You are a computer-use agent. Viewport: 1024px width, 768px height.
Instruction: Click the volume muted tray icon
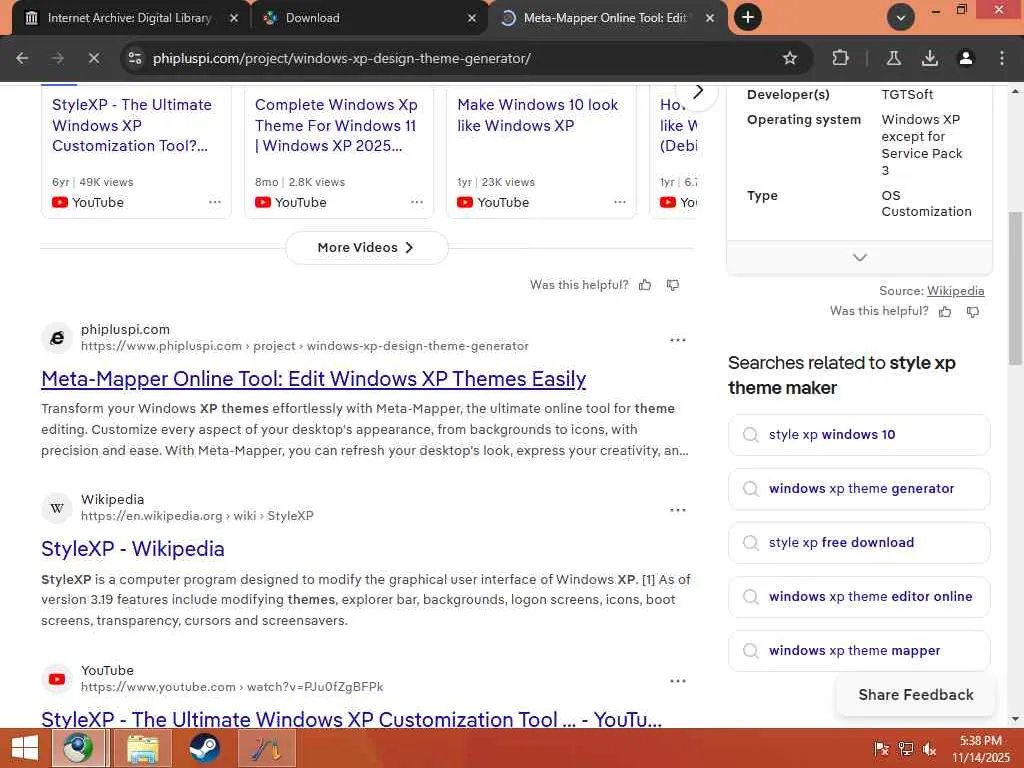click(x=929, y=749)
